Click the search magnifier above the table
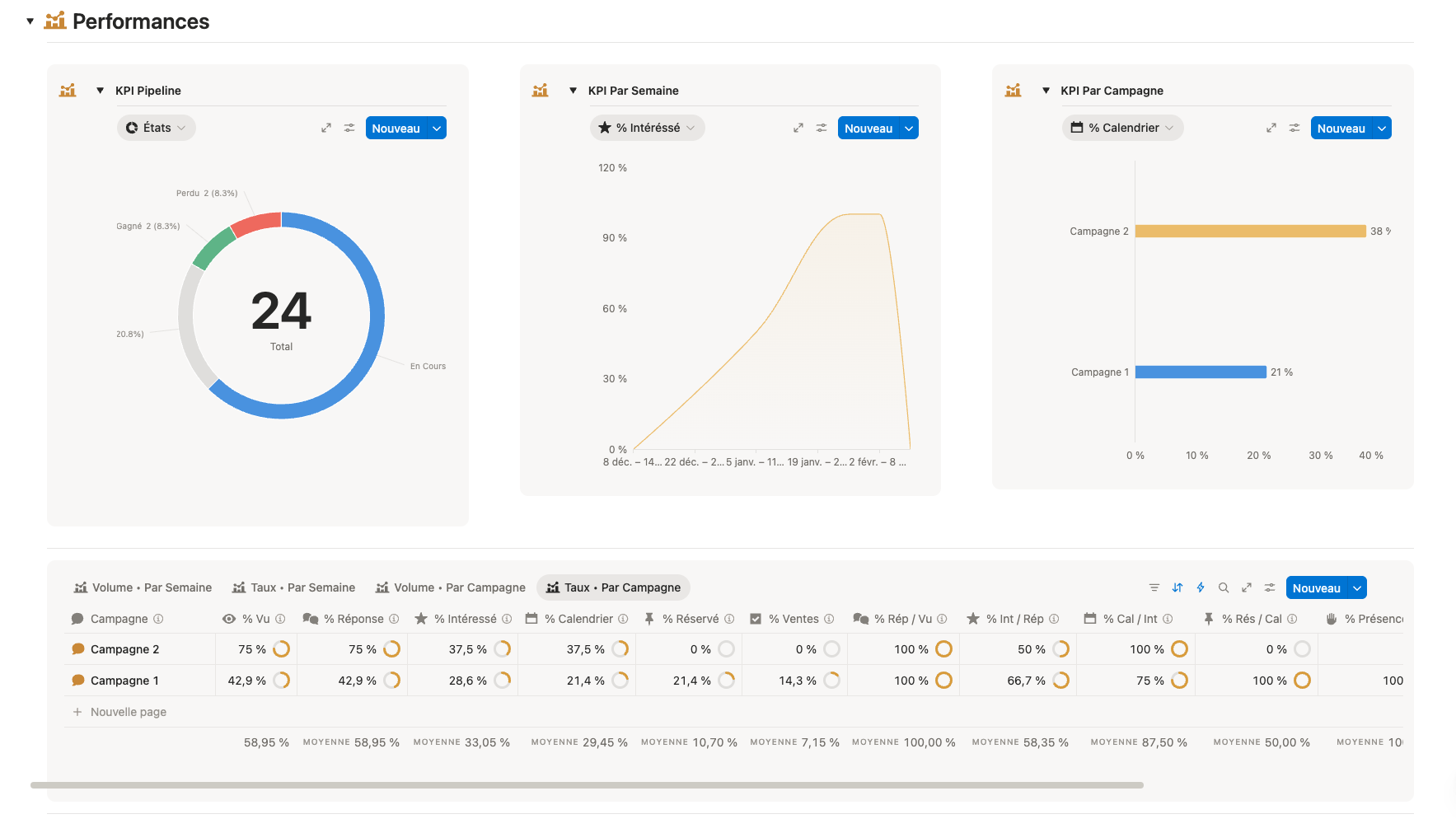This screenshot has height=819, width=1456. point(1224,587)
